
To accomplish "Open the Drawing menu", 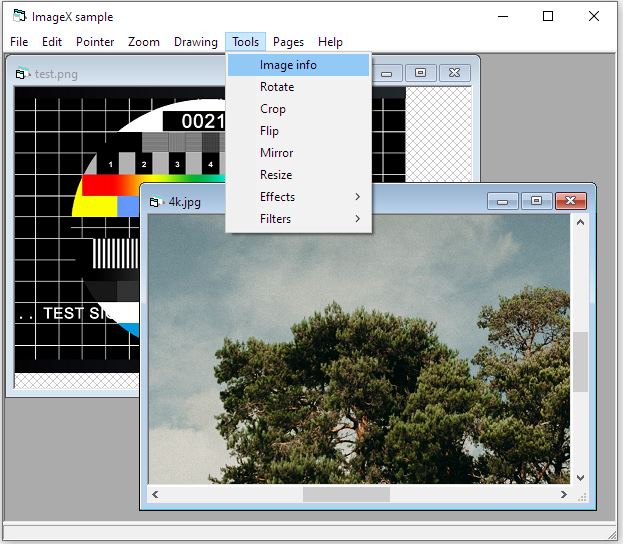I will click(x=195, y=42).
